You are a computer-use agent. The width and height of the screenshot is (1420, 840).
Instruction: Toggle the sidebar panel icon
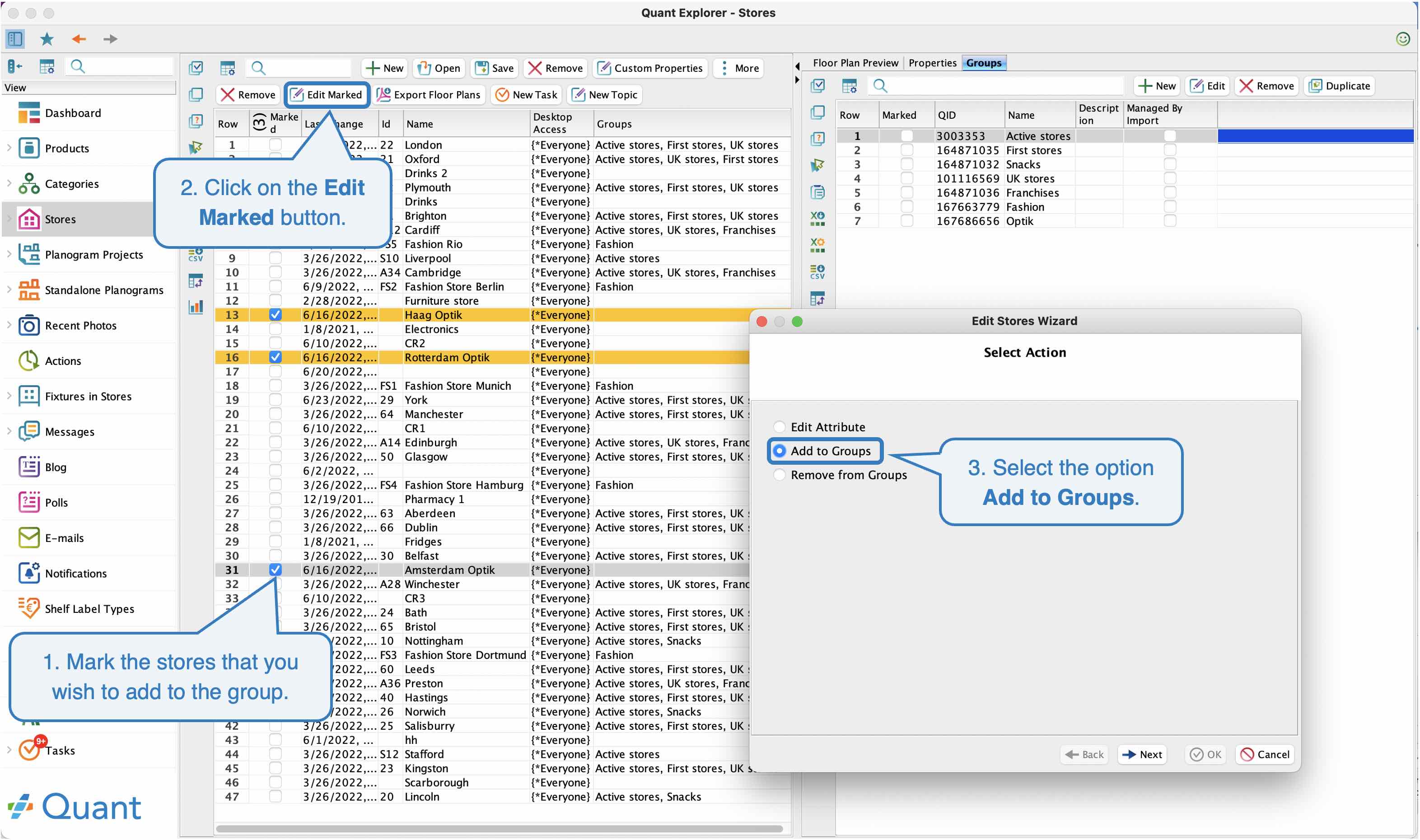15,38
